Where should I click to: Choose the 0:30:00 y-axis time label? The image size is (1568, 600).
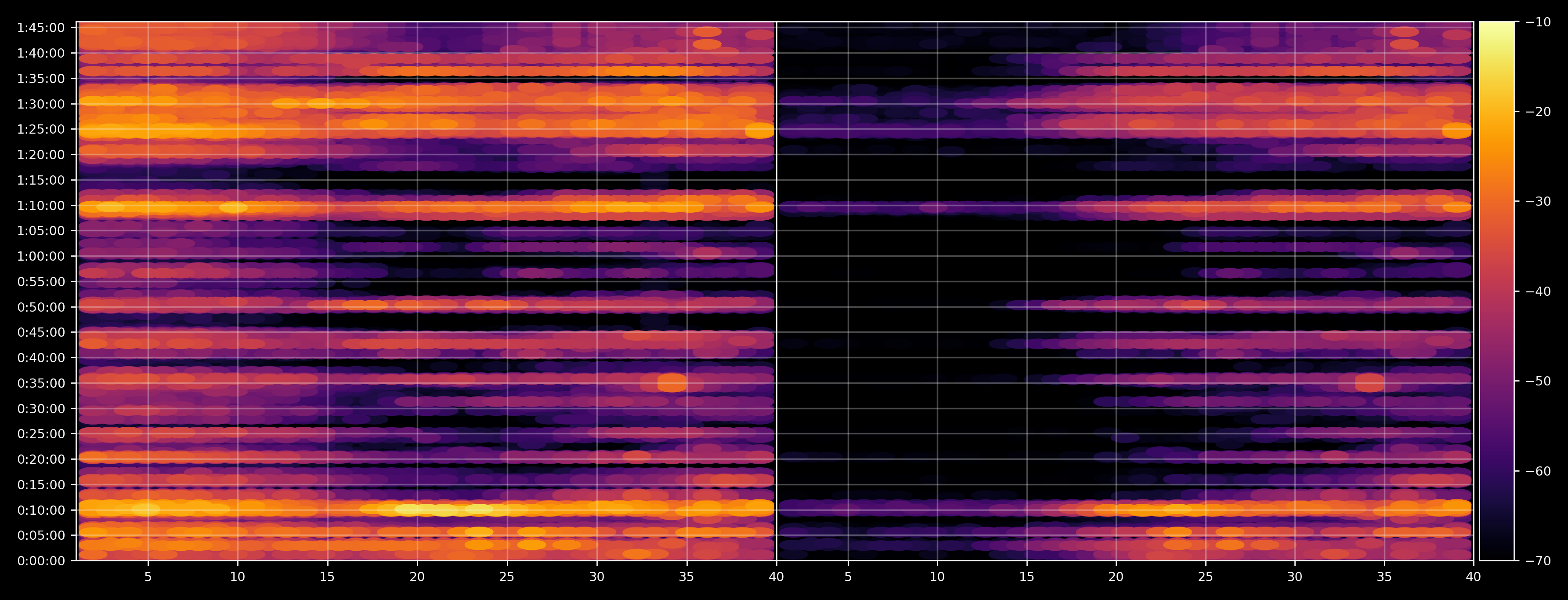(x=41, y=409)
